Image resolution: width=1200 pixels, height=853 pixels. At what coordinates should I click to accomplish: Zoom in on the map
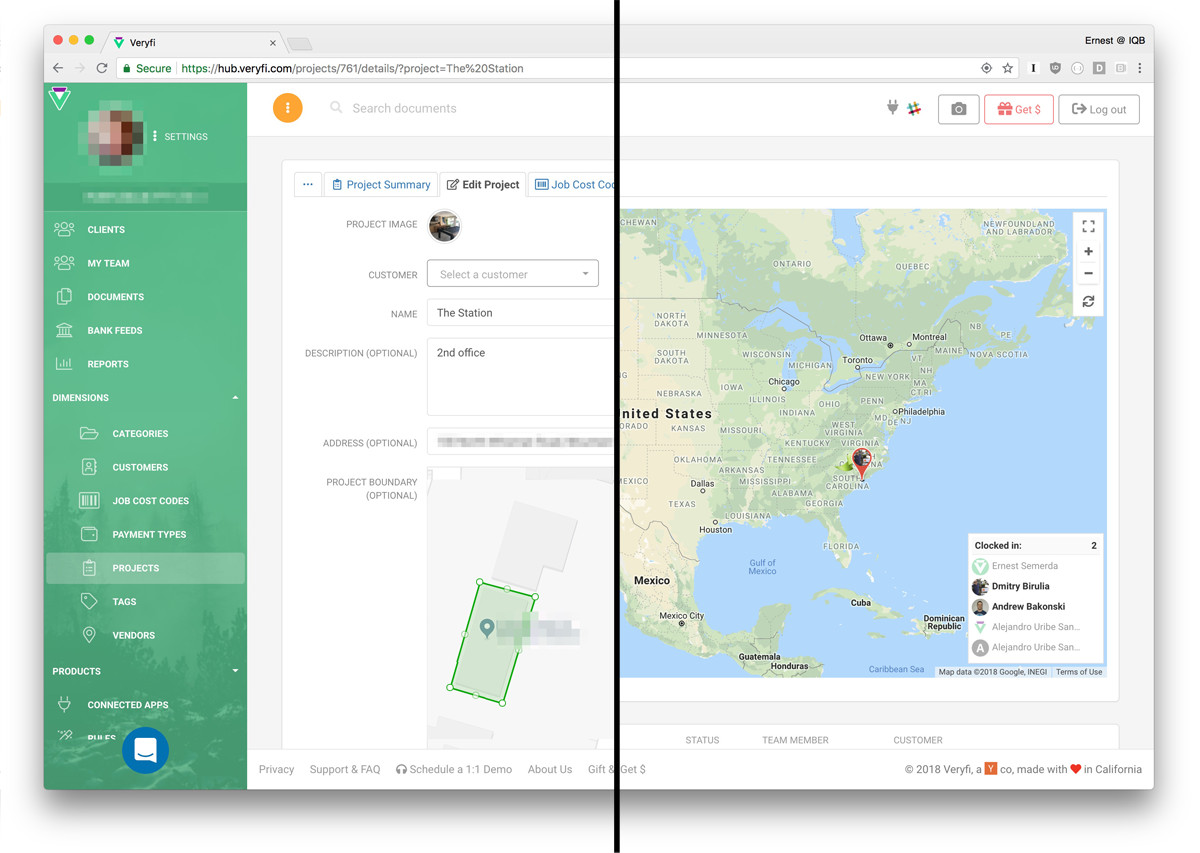coord(1088,252)
